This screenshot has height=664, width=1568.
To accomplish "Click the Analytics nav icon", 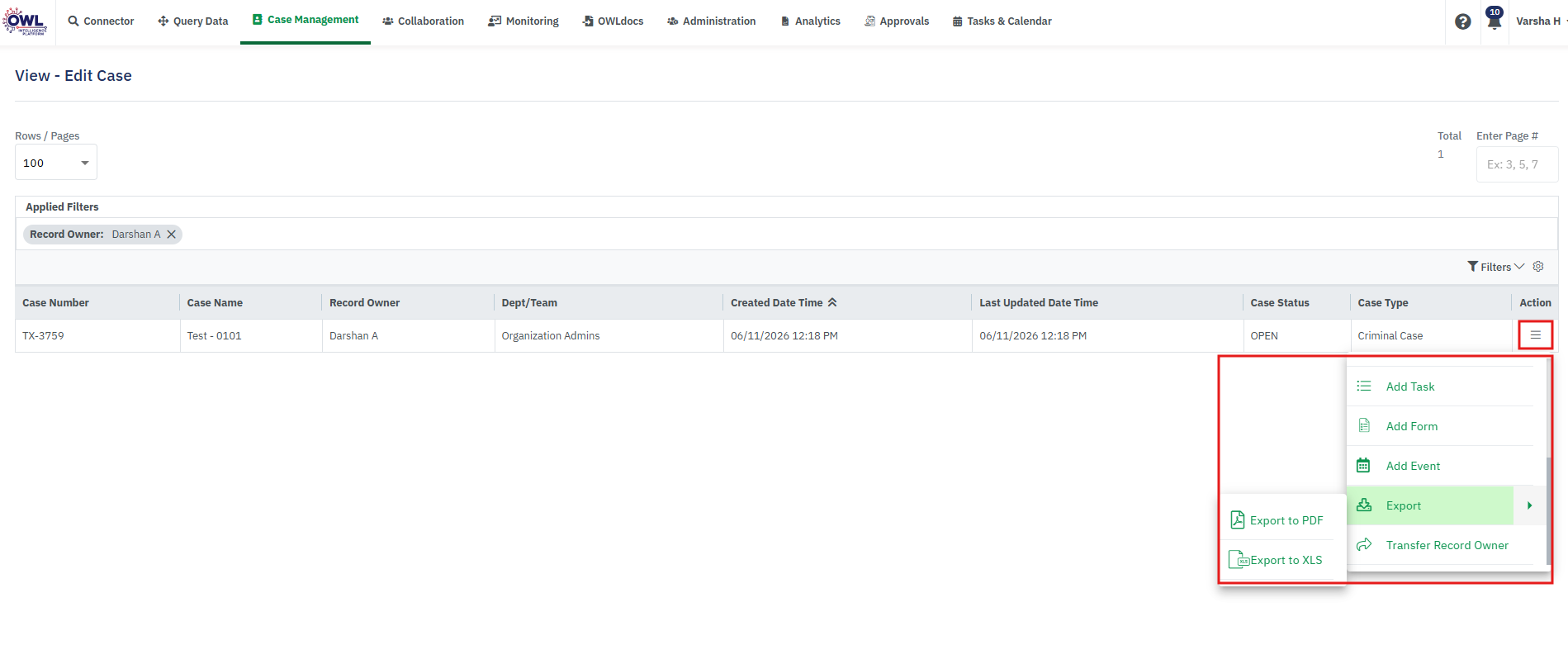I will pyautogui.click(x=785, y=21).
